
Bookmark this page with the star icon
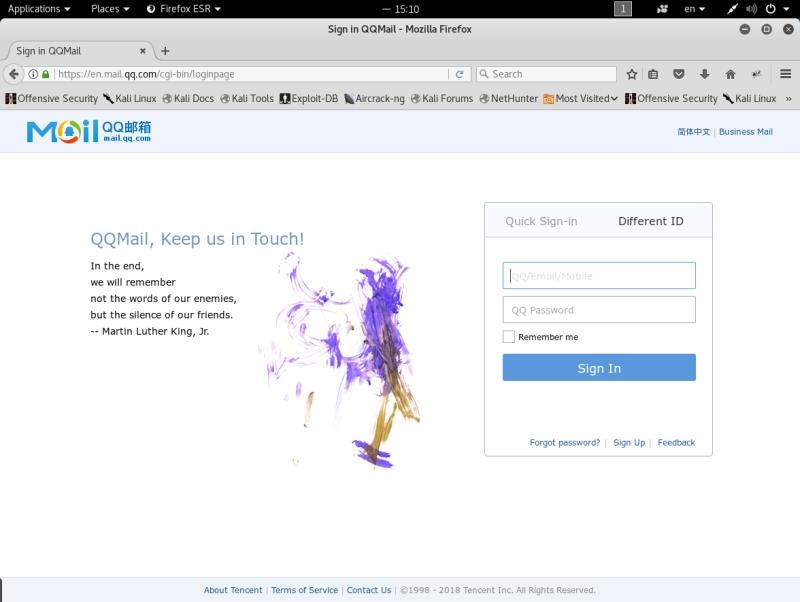pyautogui.click(x=632, y=74)
